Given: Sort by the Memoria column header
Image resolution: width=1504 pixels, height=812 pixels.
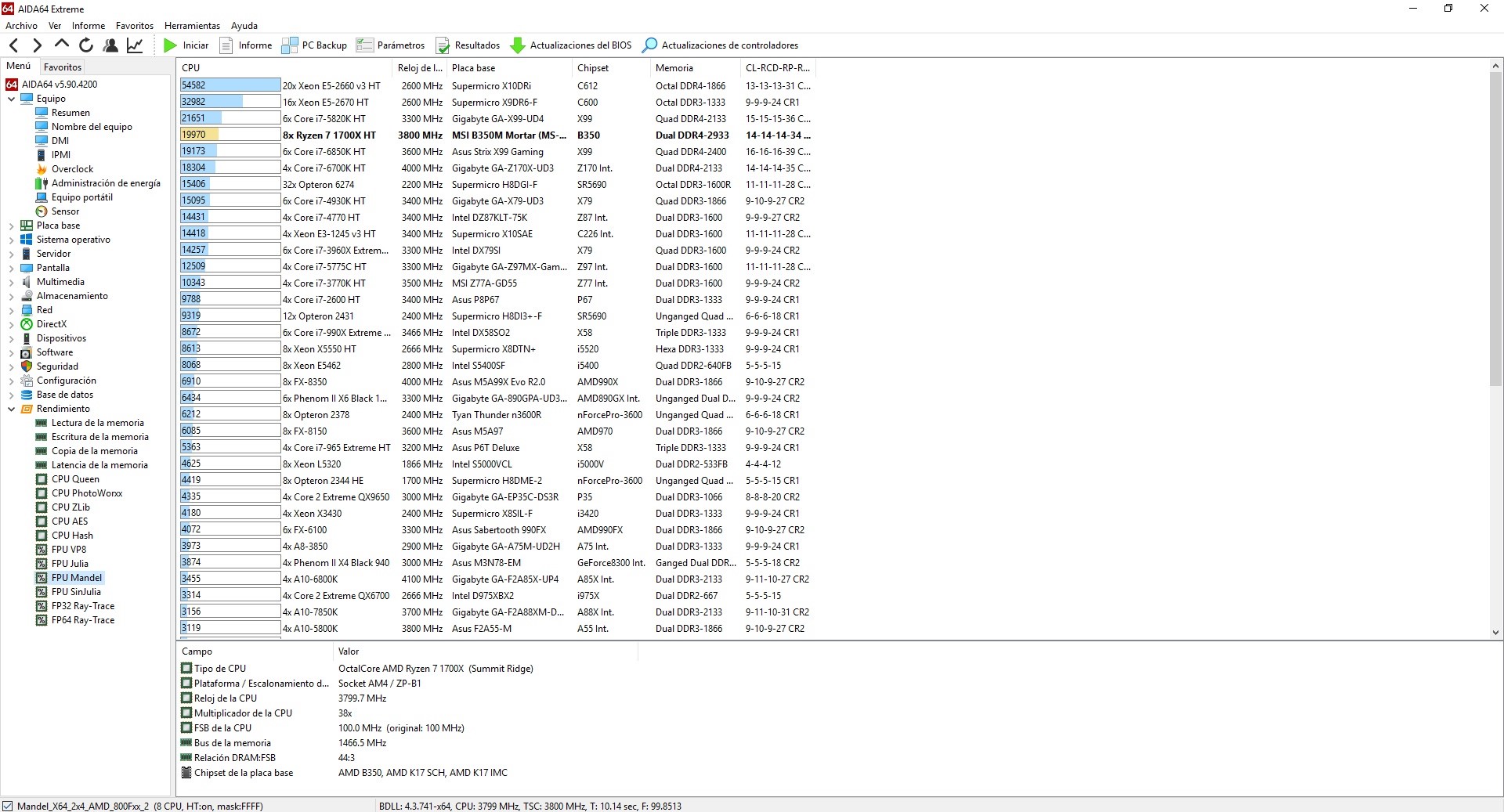Looking at the screenshot, I should click(695, 68).
